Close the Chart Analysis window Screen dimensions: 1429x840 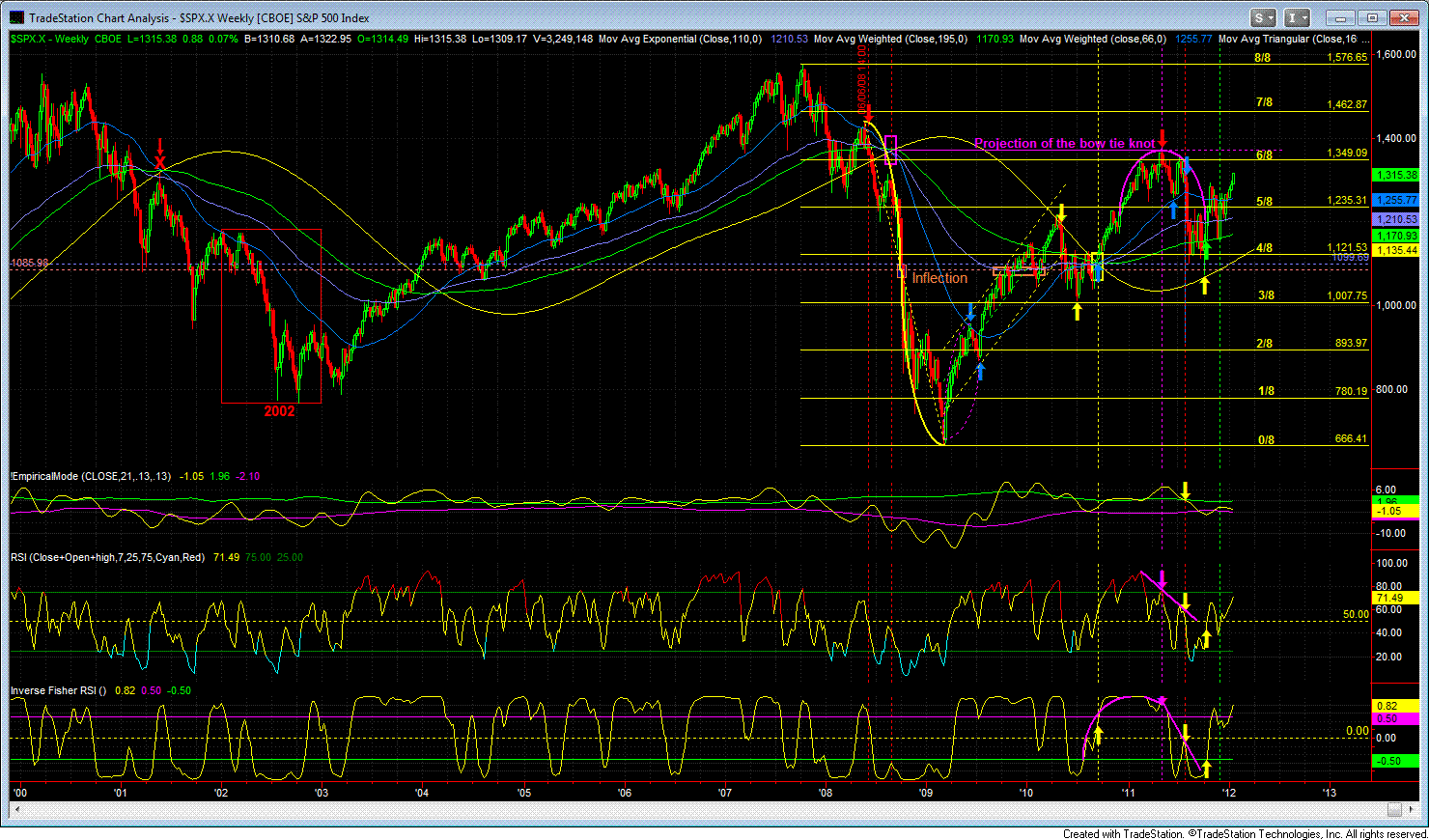1405,17
